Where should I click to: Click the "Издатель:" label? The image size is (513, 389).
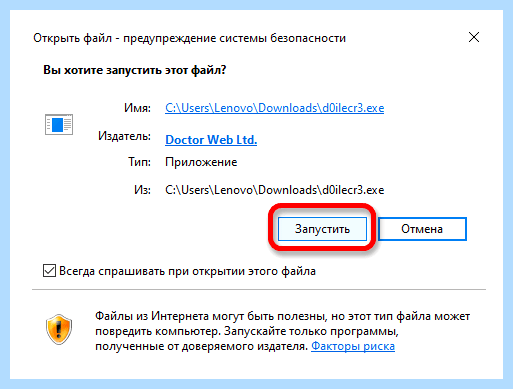pyautogui.click(x=124, y=136)
